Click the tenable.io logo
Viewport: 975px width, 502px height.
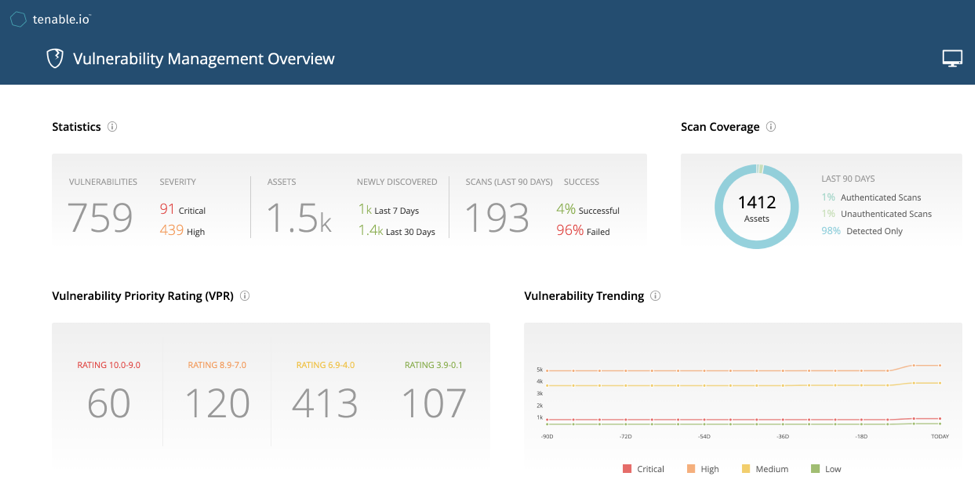(50, 18)
